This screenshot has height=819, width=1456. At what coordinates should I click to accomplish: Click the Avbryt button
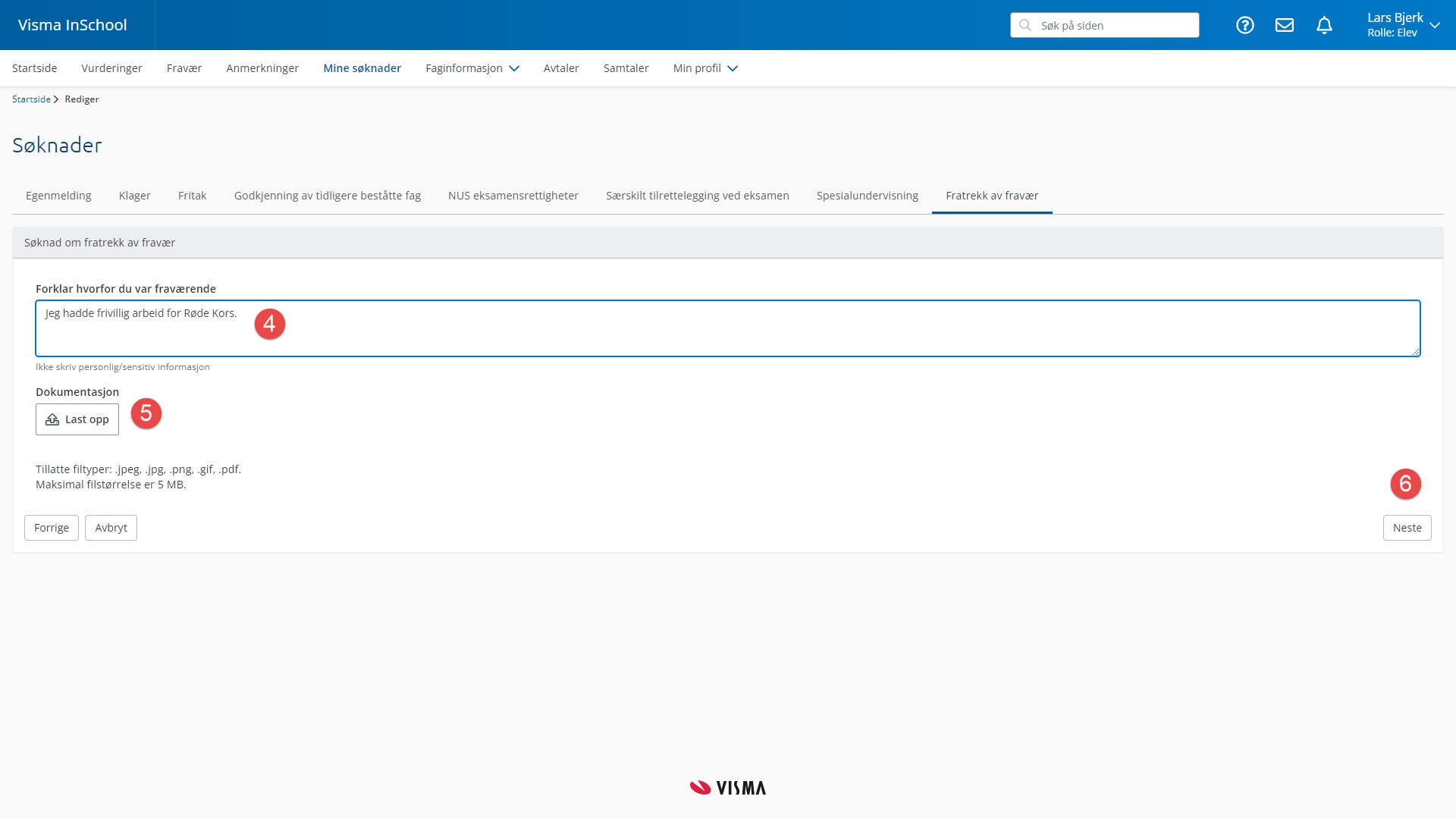111,528
